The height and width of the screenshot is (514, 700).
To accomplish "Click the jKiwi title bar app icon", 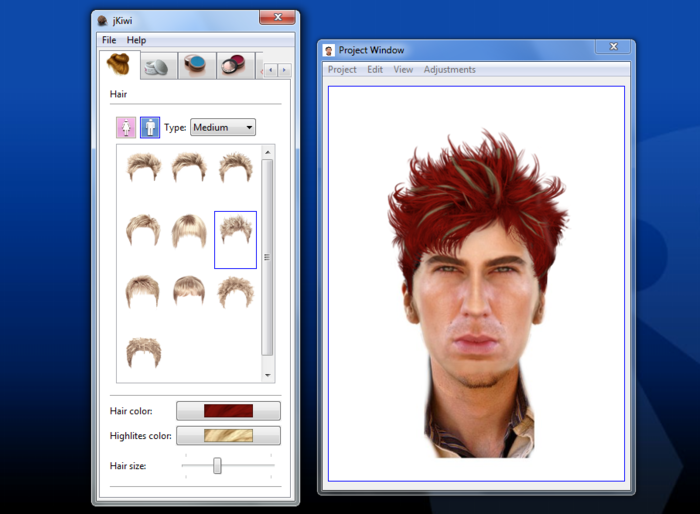I will (x=103, y=21).
